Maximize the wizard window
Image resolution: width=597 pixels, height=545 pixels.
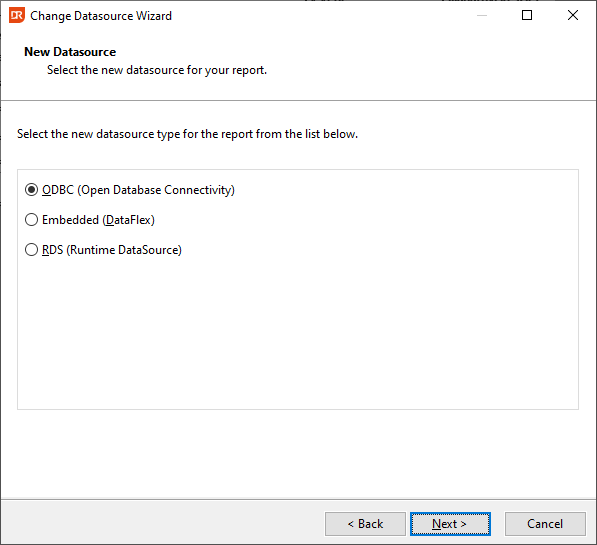[x=527, y=16]
